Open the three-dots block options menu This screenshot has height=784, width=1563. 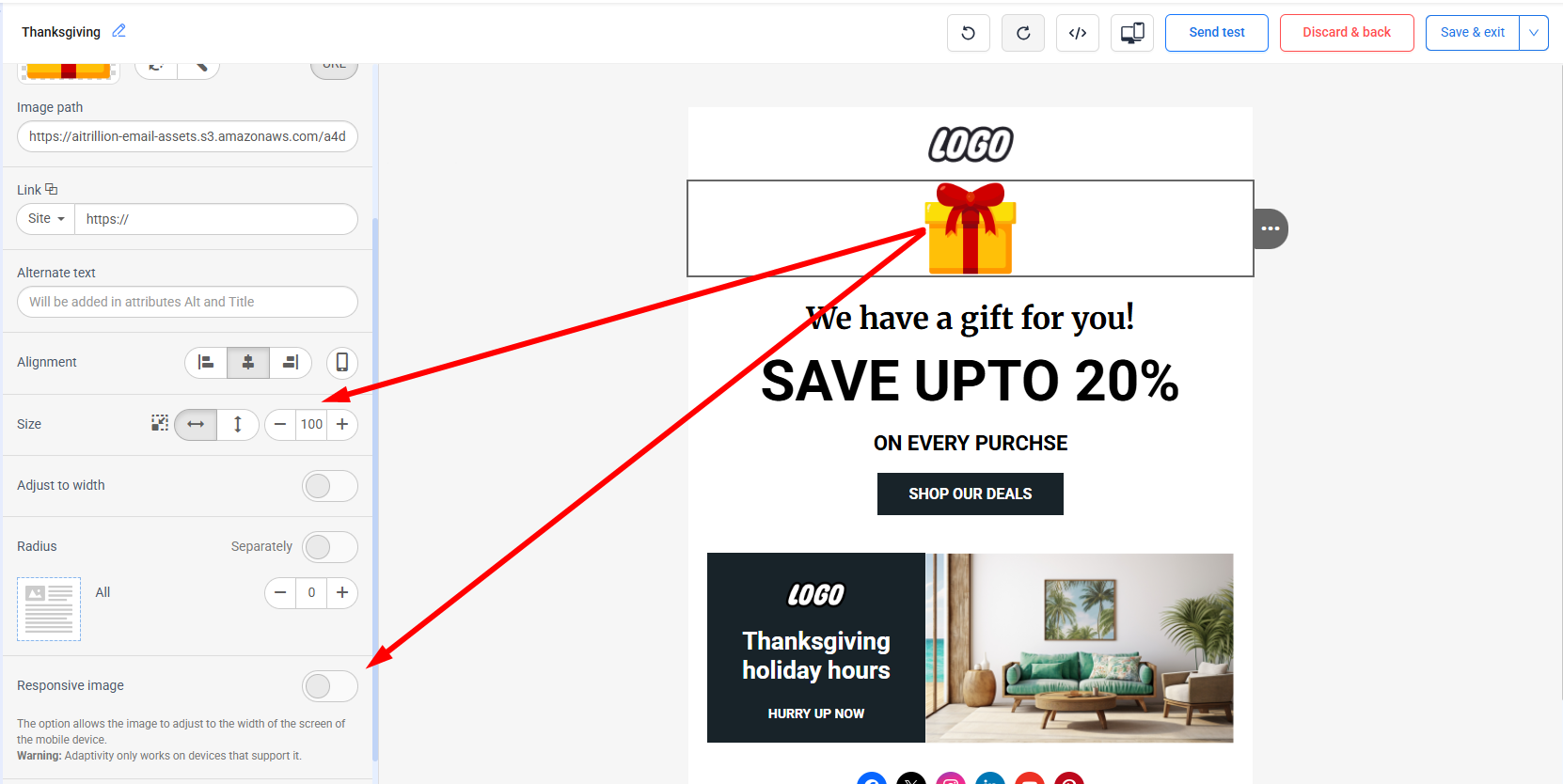pyautogui.click(x=1271, y=228)
